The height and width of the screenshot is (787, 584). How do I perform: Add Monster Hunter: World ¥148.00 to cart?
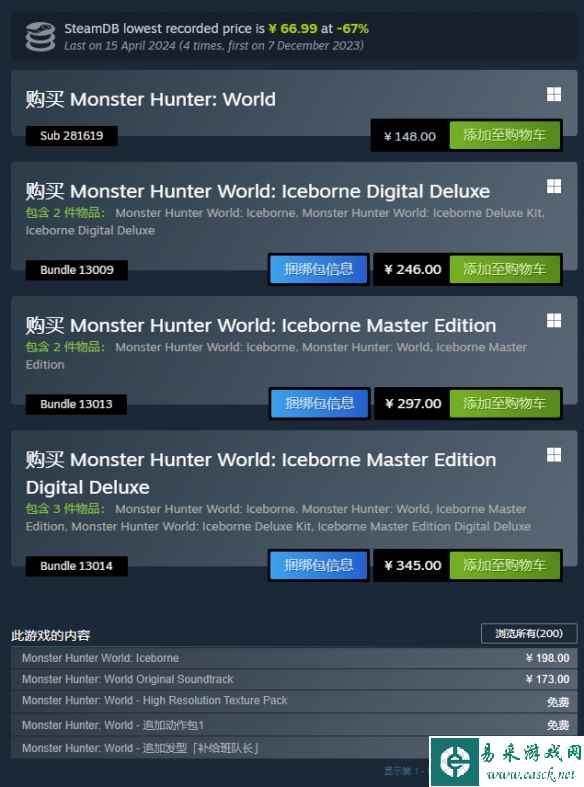pyautogui.click(x=505, y=135)
